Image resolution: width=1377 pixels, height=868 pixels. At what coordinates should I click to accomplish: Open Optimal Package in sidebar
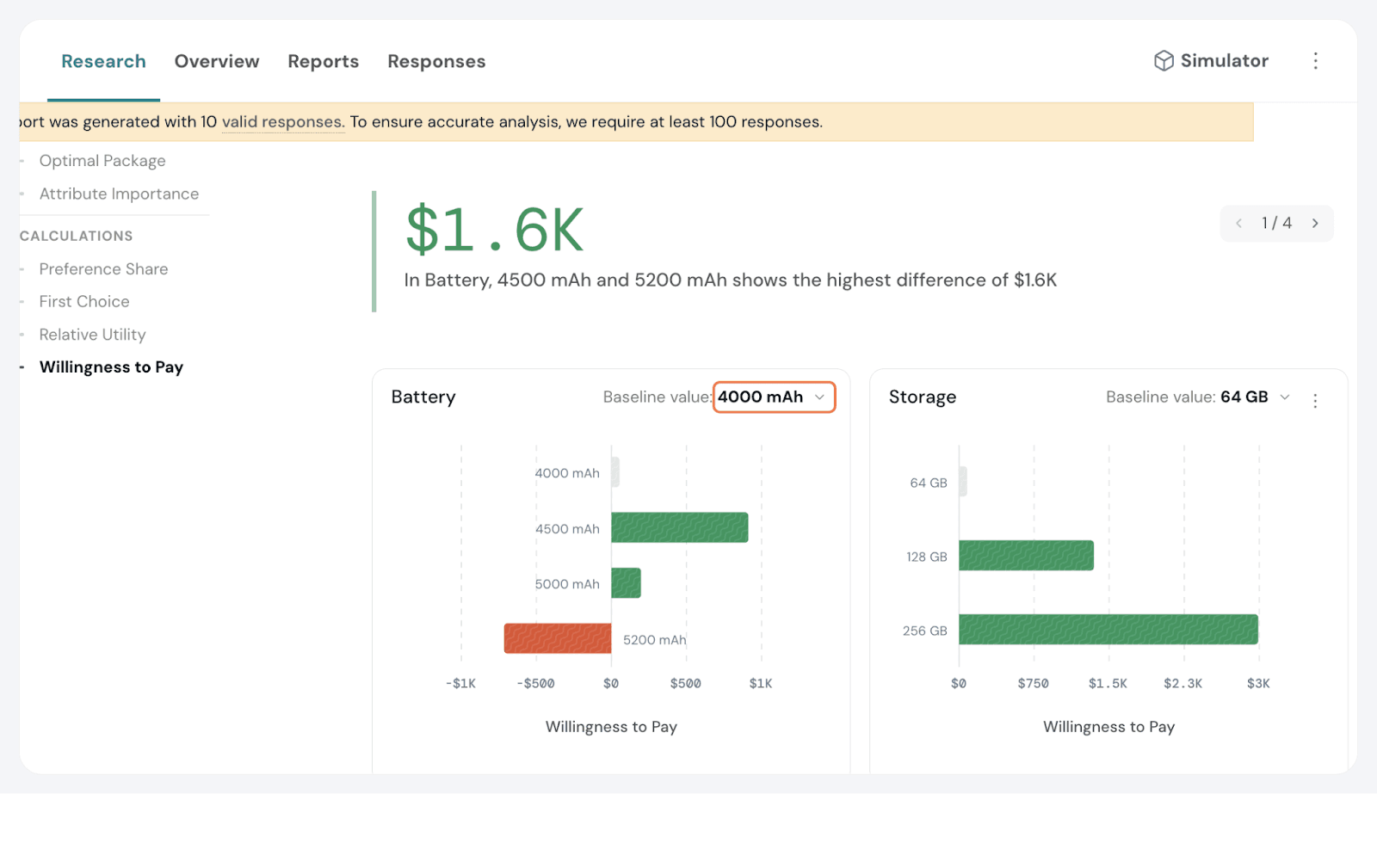(x=102, y=161)
